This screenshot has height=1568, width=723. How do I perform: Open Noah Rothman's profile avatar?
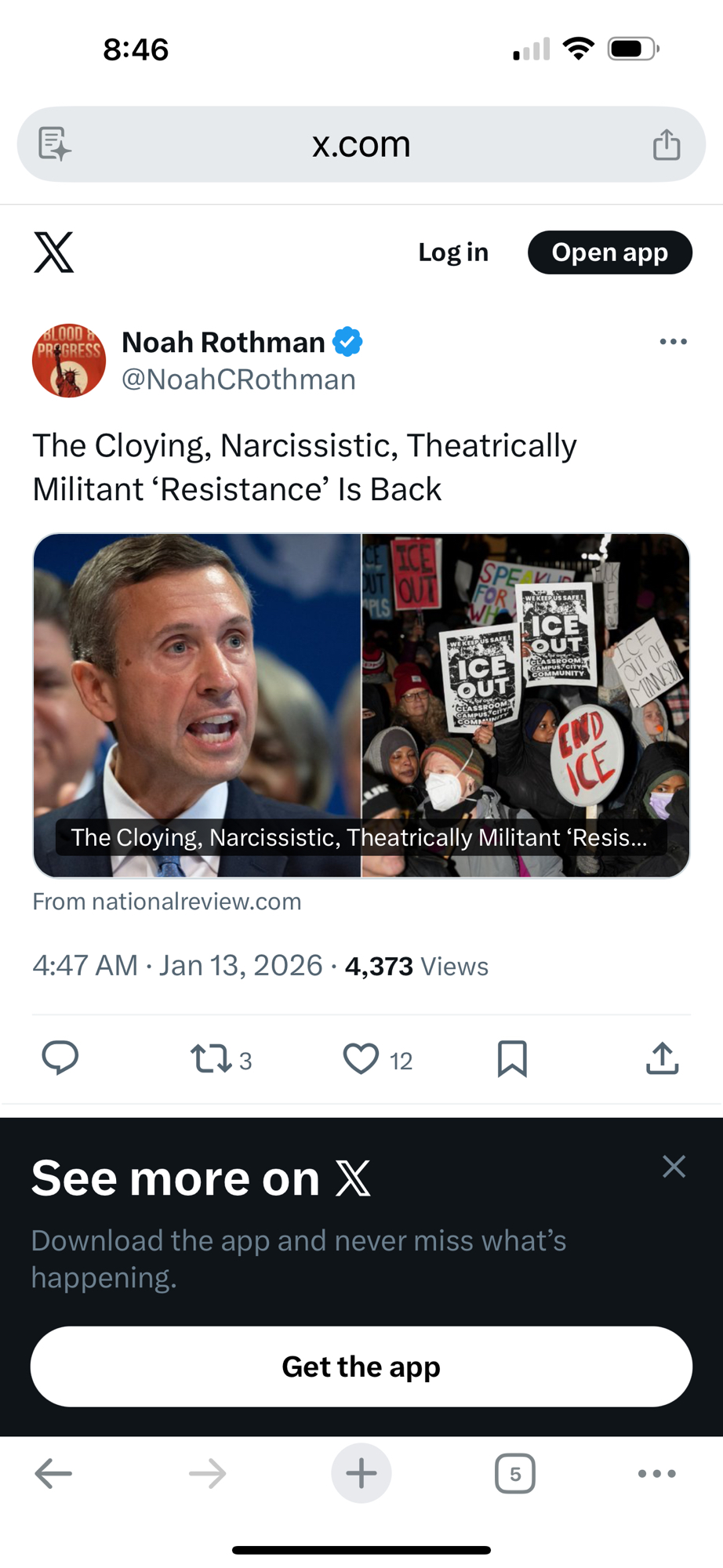[x=69, y=361]
